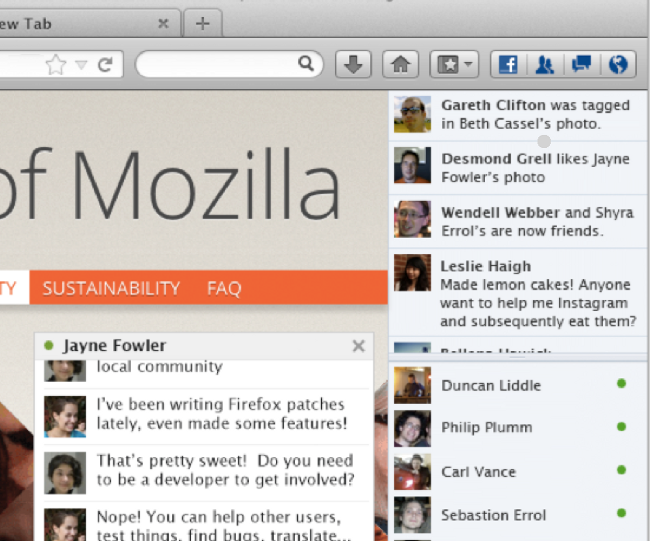Click the lemon cakes status text

tap(538, 303)
